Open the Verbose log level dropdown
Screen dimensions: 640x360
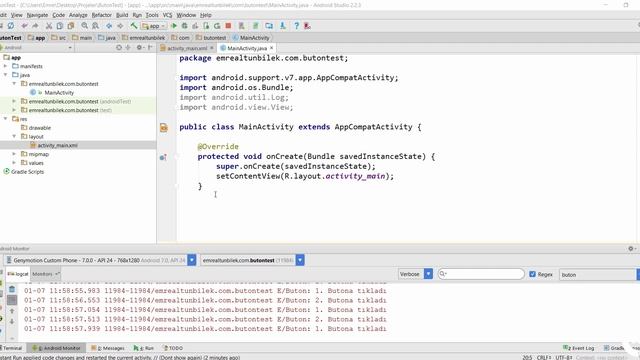coord(428,274)
